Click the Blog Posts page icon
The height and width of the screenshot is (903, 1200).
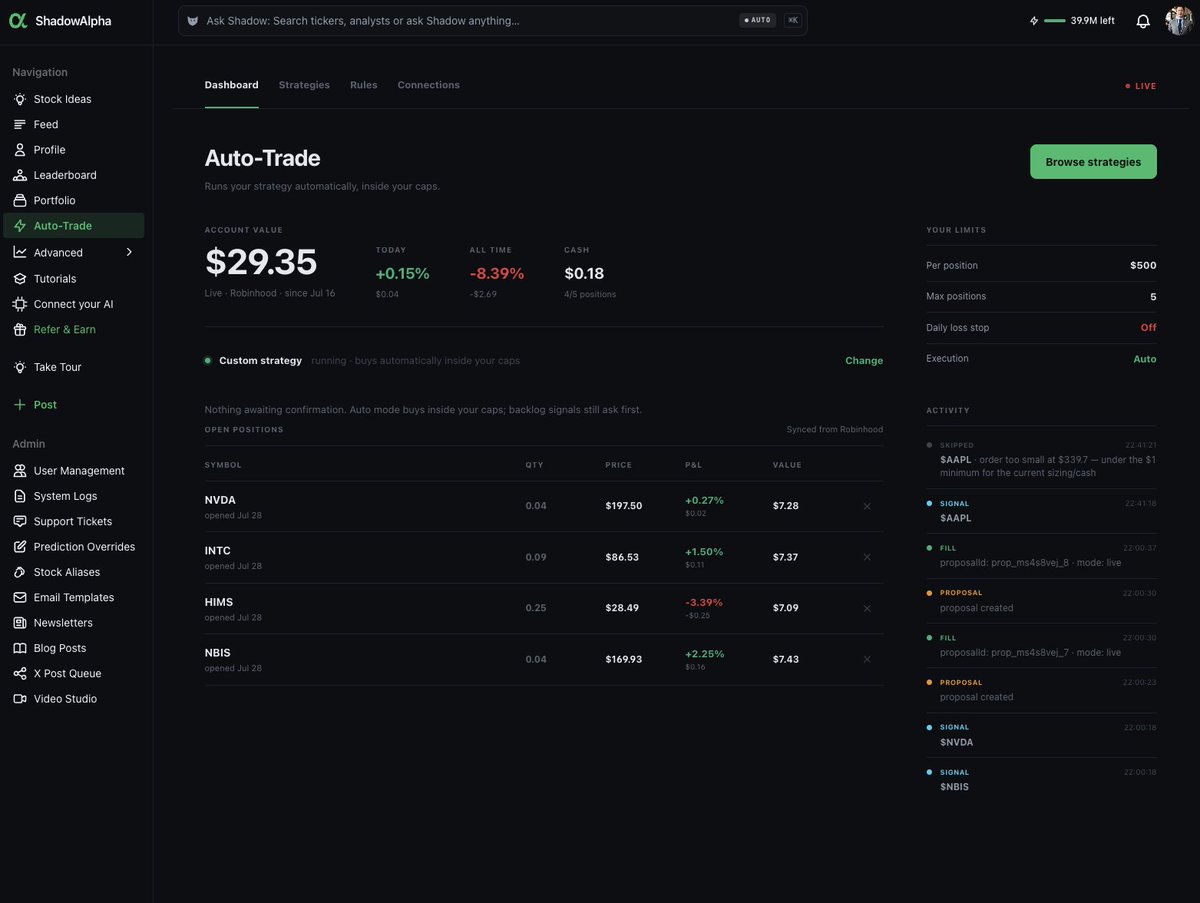pos(20,648)
